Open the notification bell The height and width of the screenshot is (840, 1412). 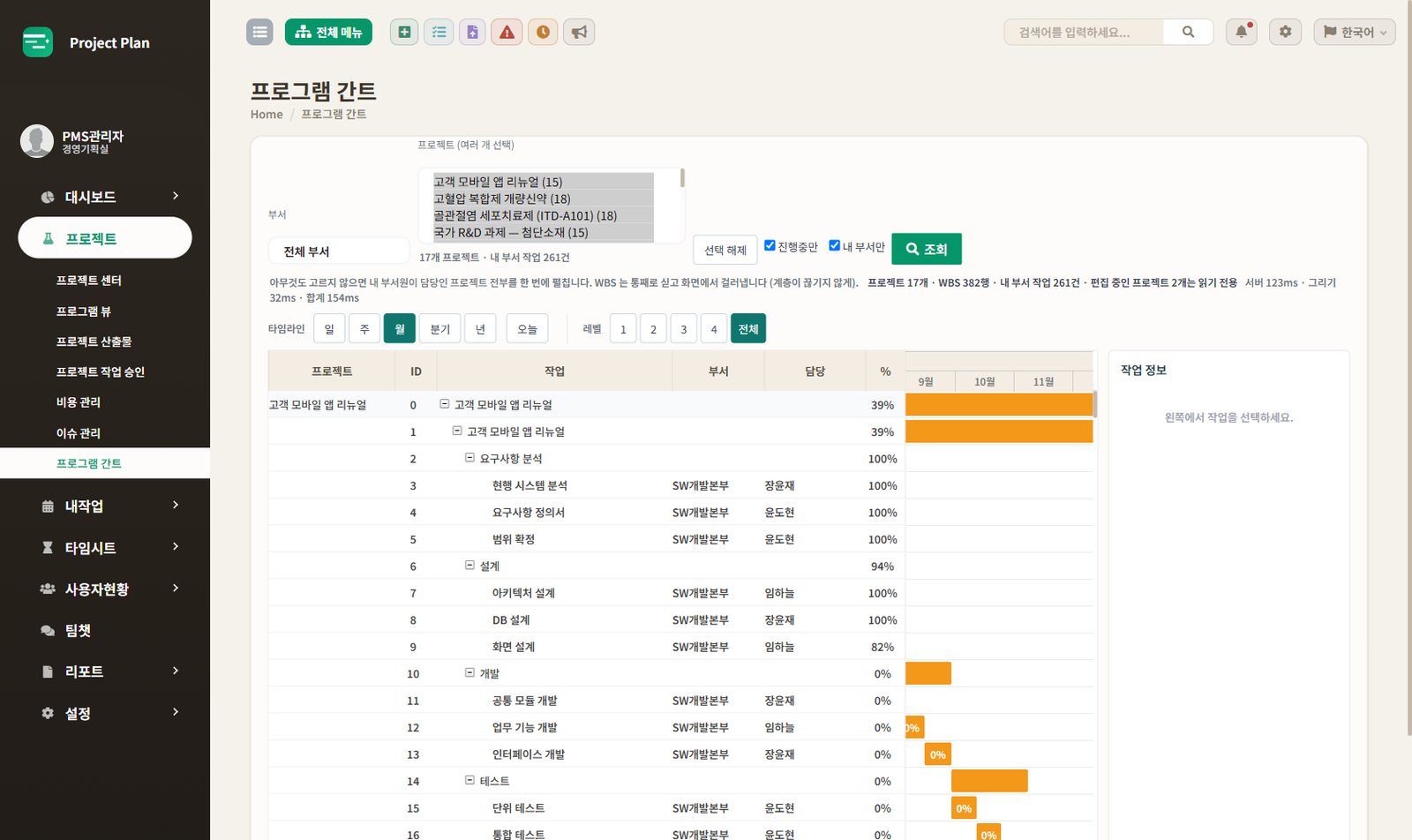[x=1242, y=32]
